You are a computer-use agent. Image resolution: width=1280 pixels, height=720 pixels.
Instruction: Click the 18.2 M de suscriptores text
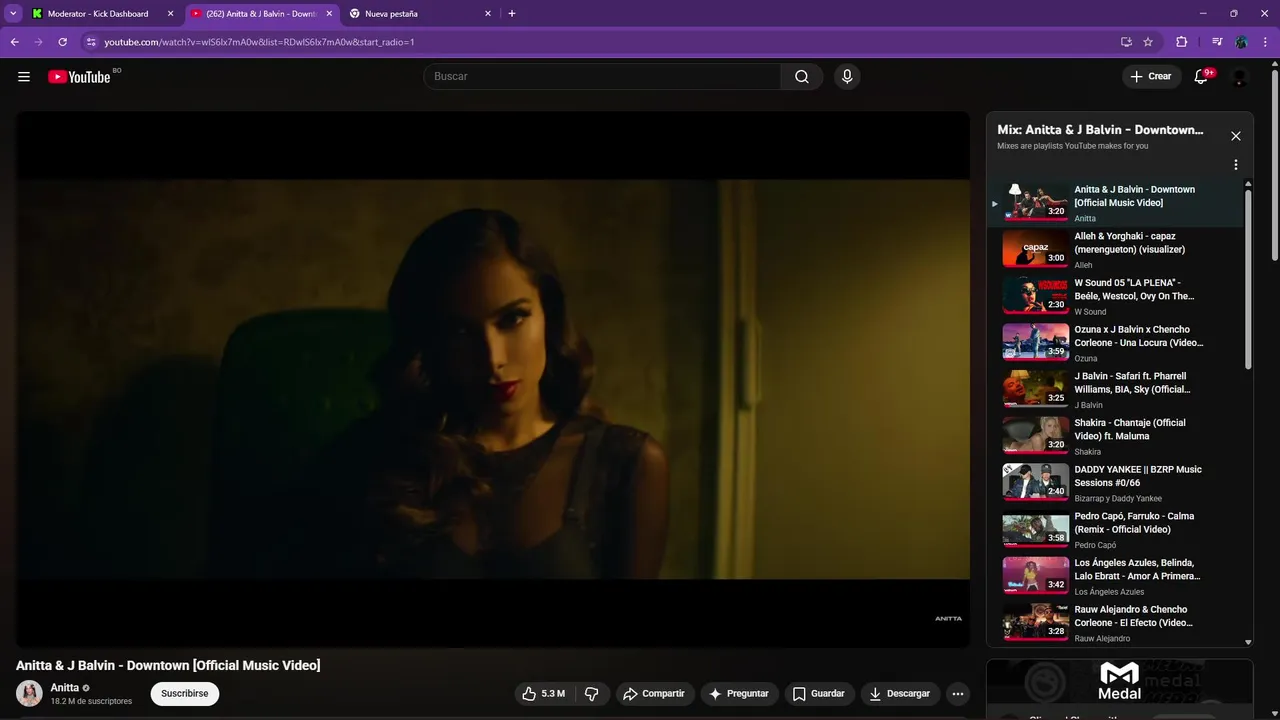point(91,702)
